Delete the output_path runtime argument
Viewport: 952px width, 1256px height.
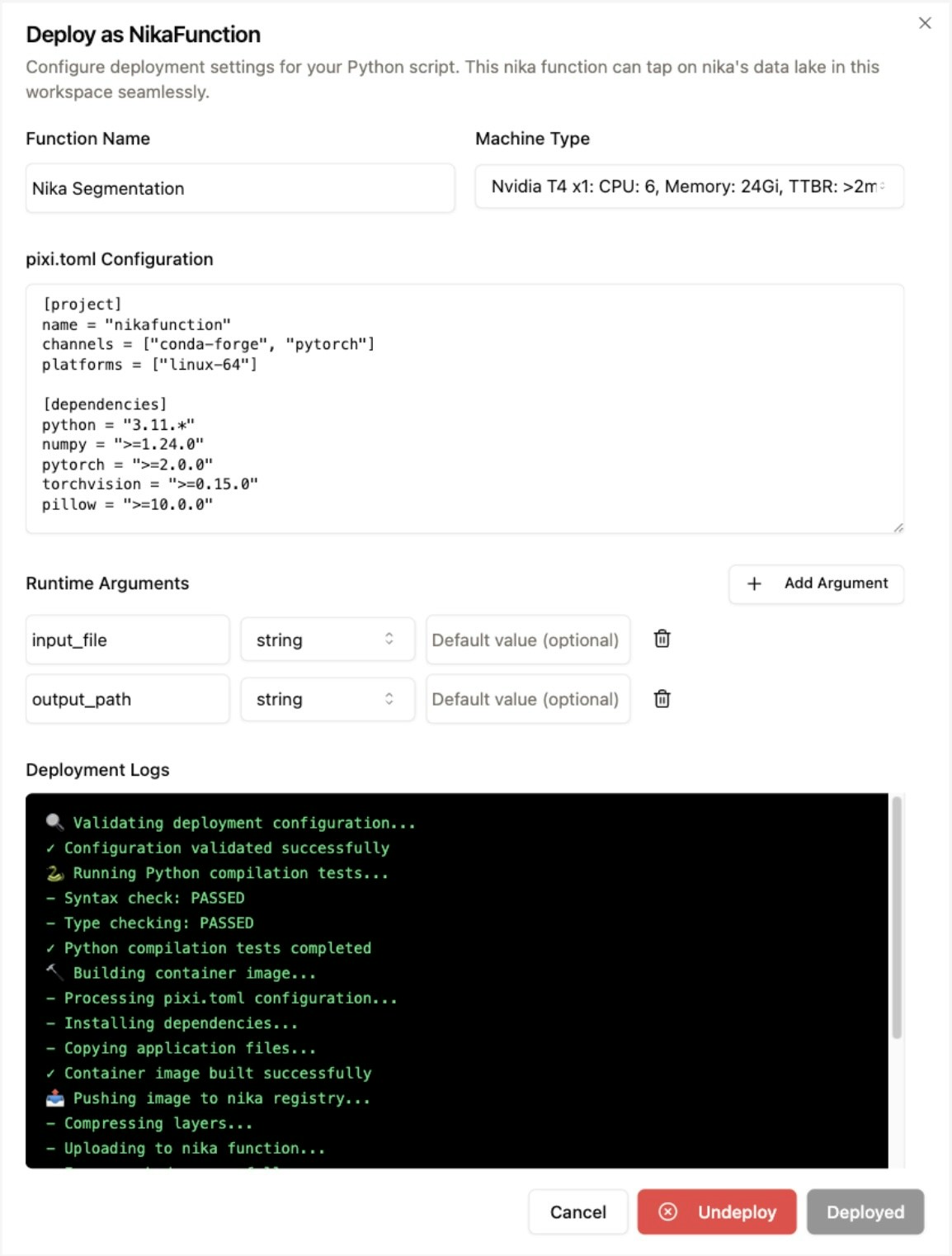click(661, 699)
